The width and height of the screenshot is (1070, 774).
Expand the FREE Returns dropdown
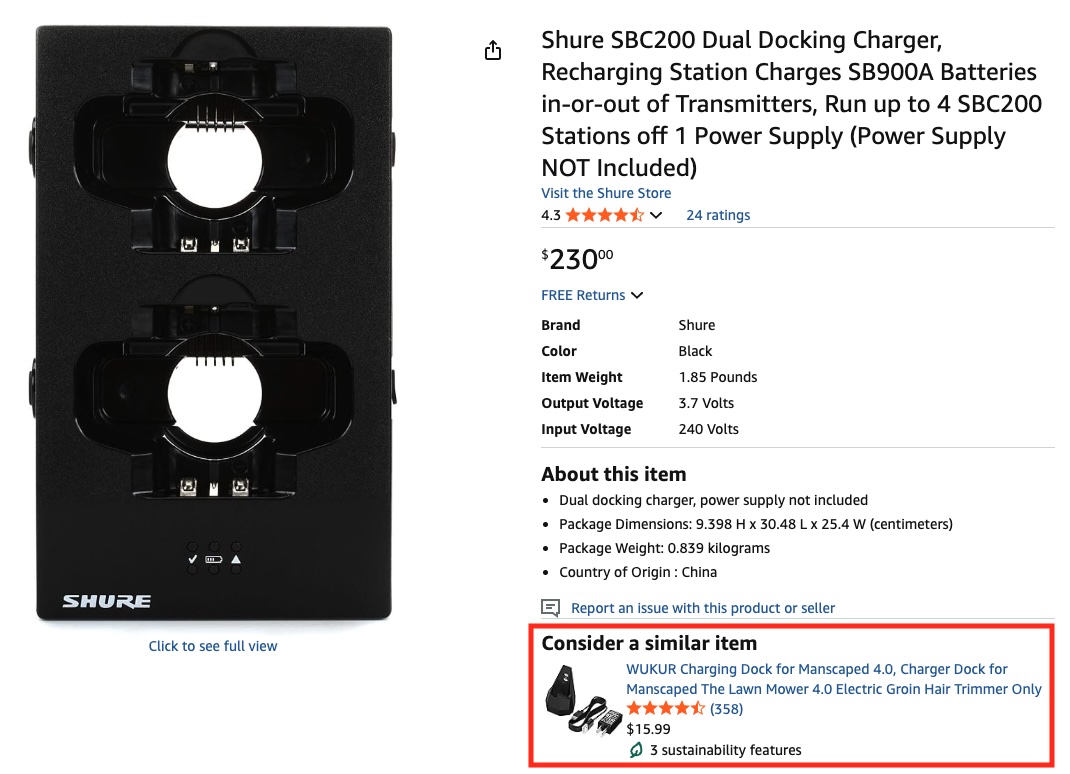pyautogui.click(x=637, y=295)
